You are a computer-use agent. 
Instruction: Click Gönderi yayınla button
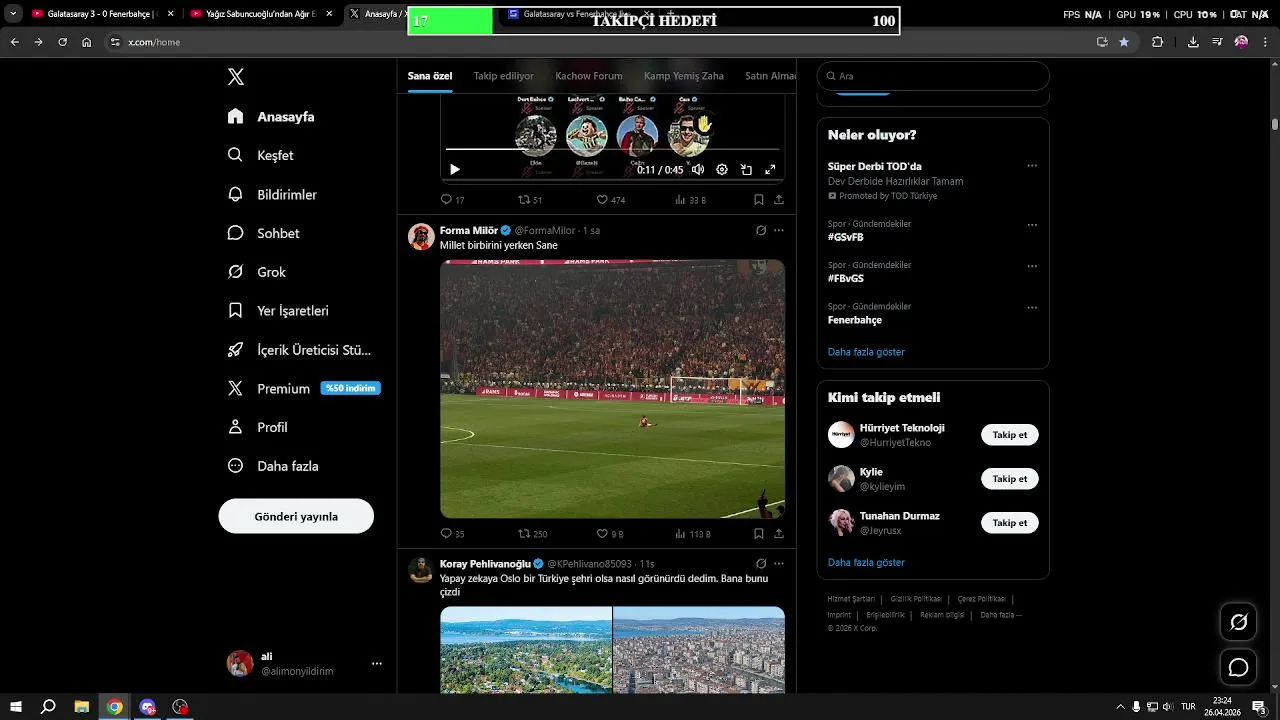coord(296,516)
